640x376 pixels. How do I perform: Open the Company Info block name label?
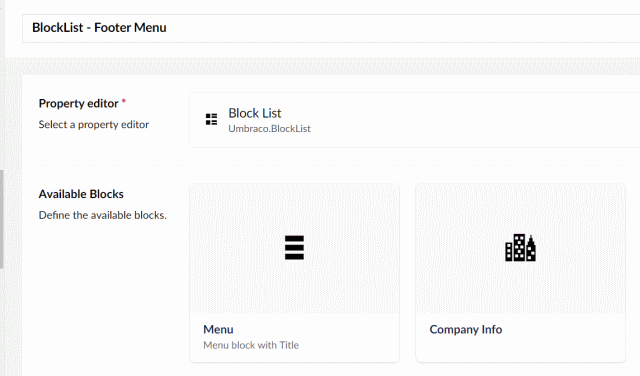(x=466, y=329)
